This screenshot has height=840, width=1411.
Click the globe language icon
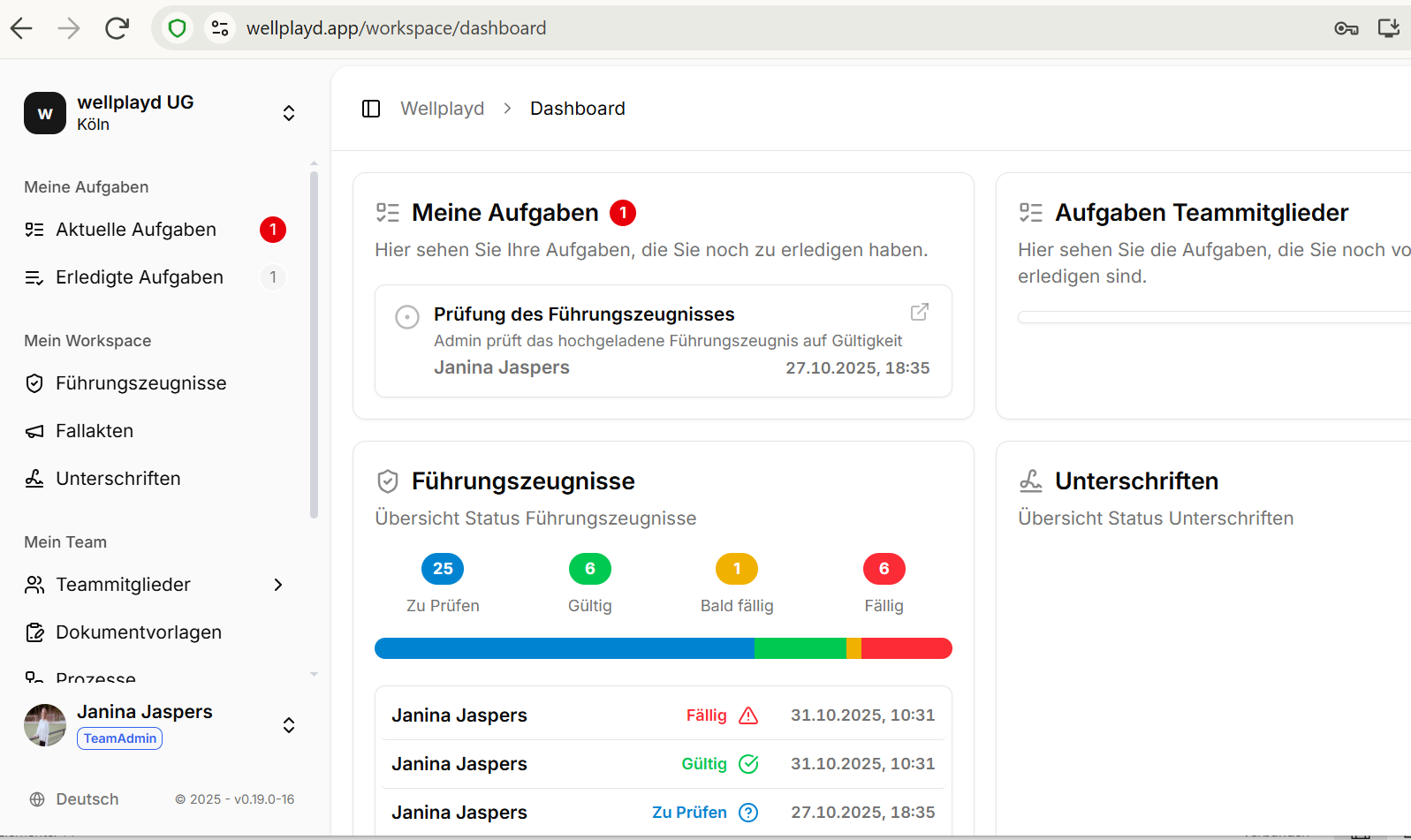pyautogui.click(x=37, y=799)
